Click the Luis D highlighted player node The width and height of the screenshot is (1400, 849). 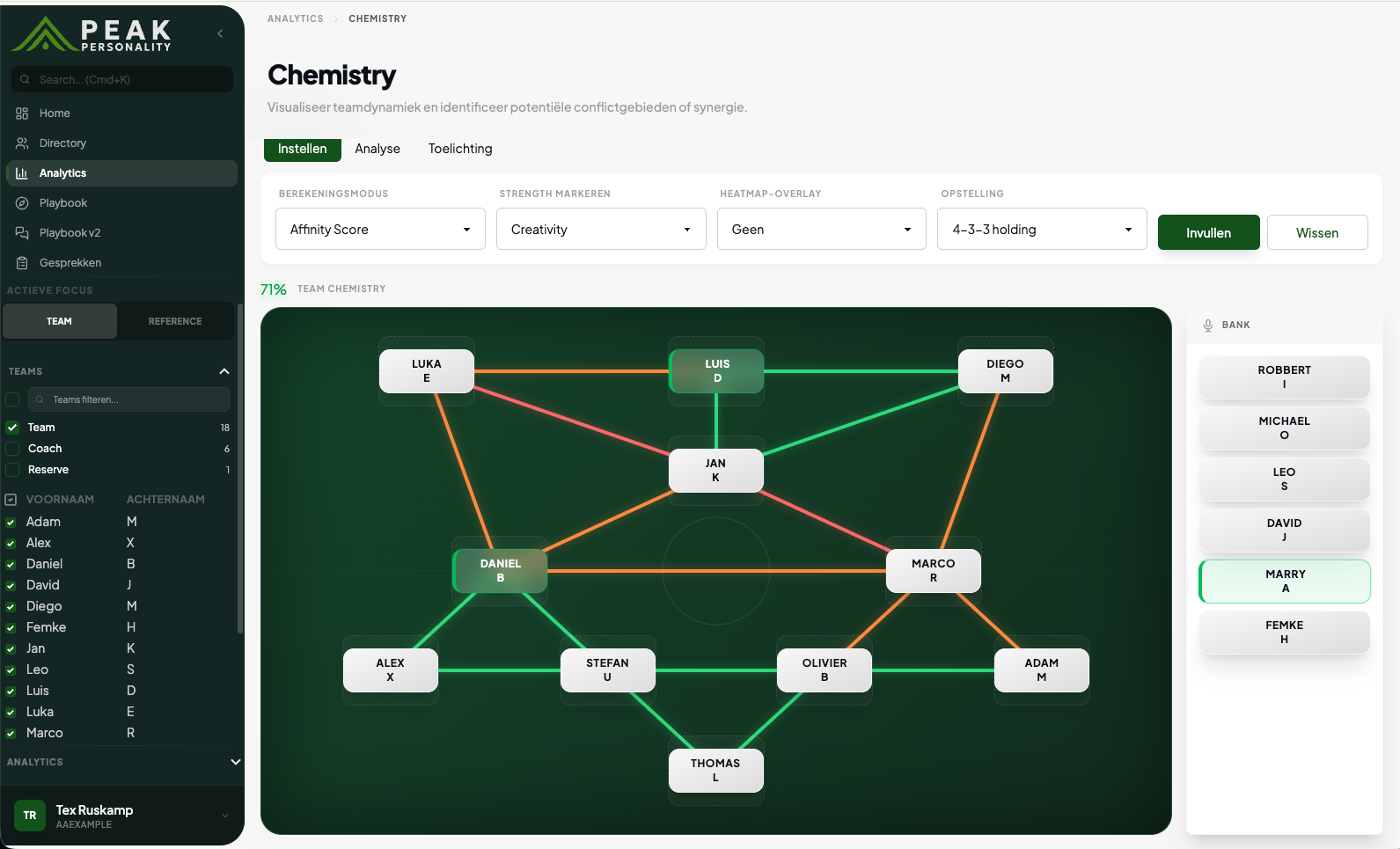pos(716,371)
